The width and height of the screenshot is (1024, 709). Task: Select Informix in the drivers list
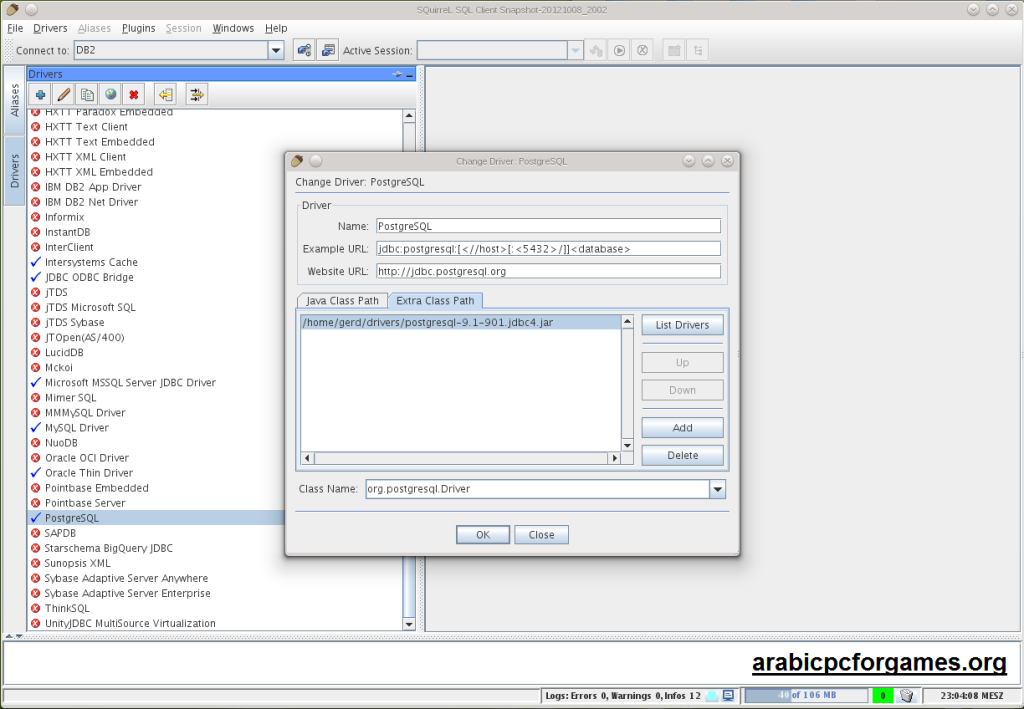tap(64, 217)
